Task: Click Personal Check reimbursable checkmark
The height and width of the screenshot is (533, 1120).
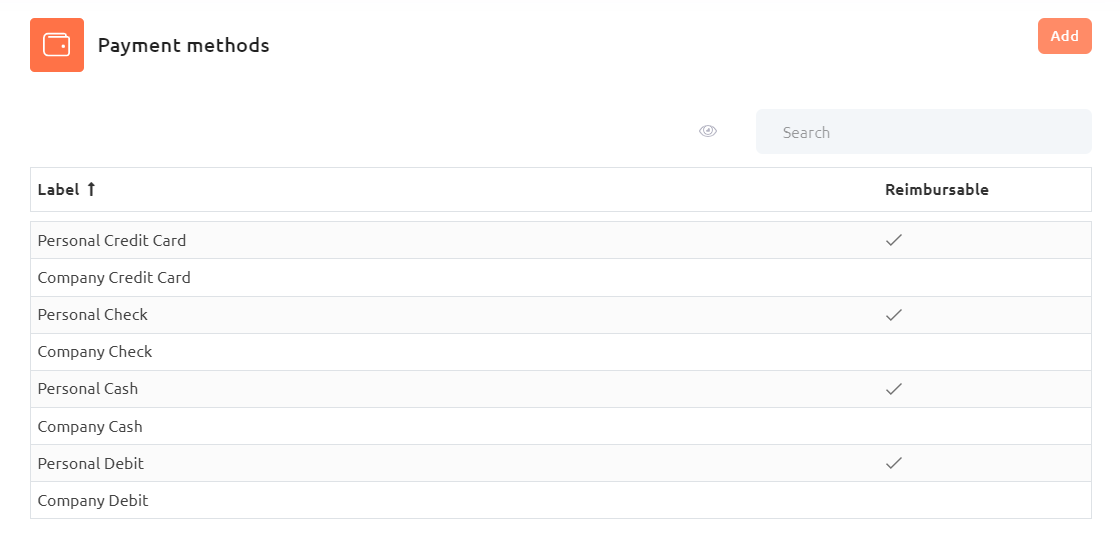Action: (x=894, y=314)
